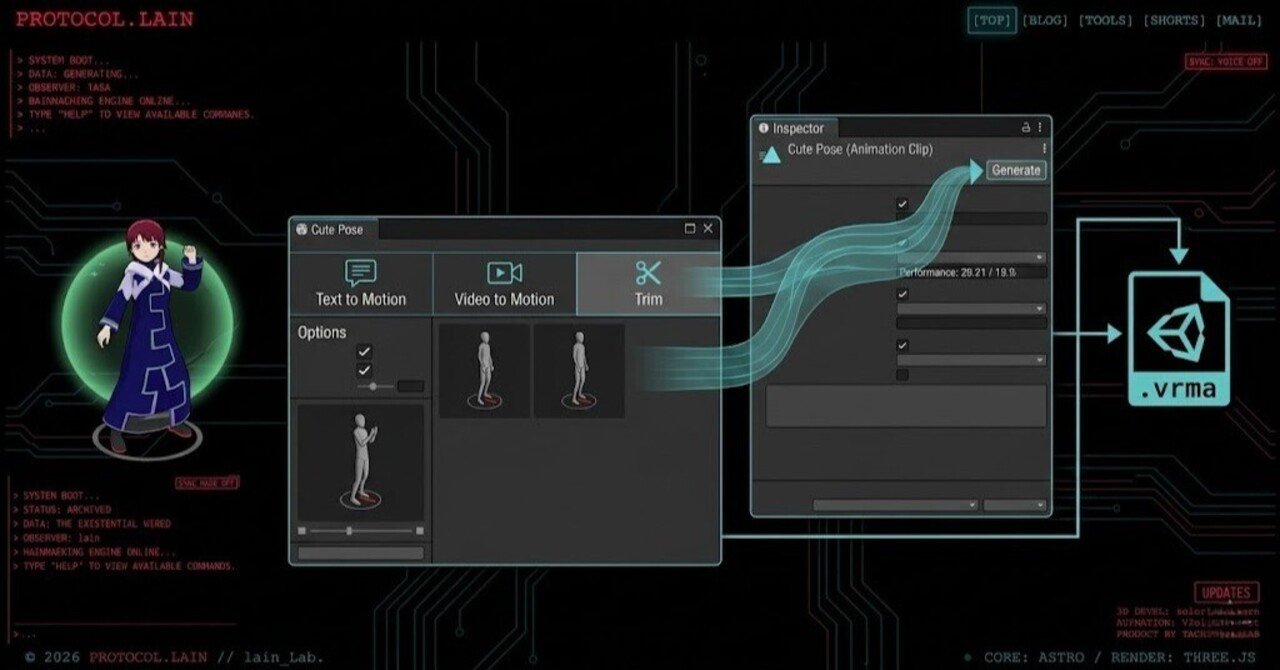
Task: Click the Animation Clip triangle icon
Action: (x=771, y=155)
